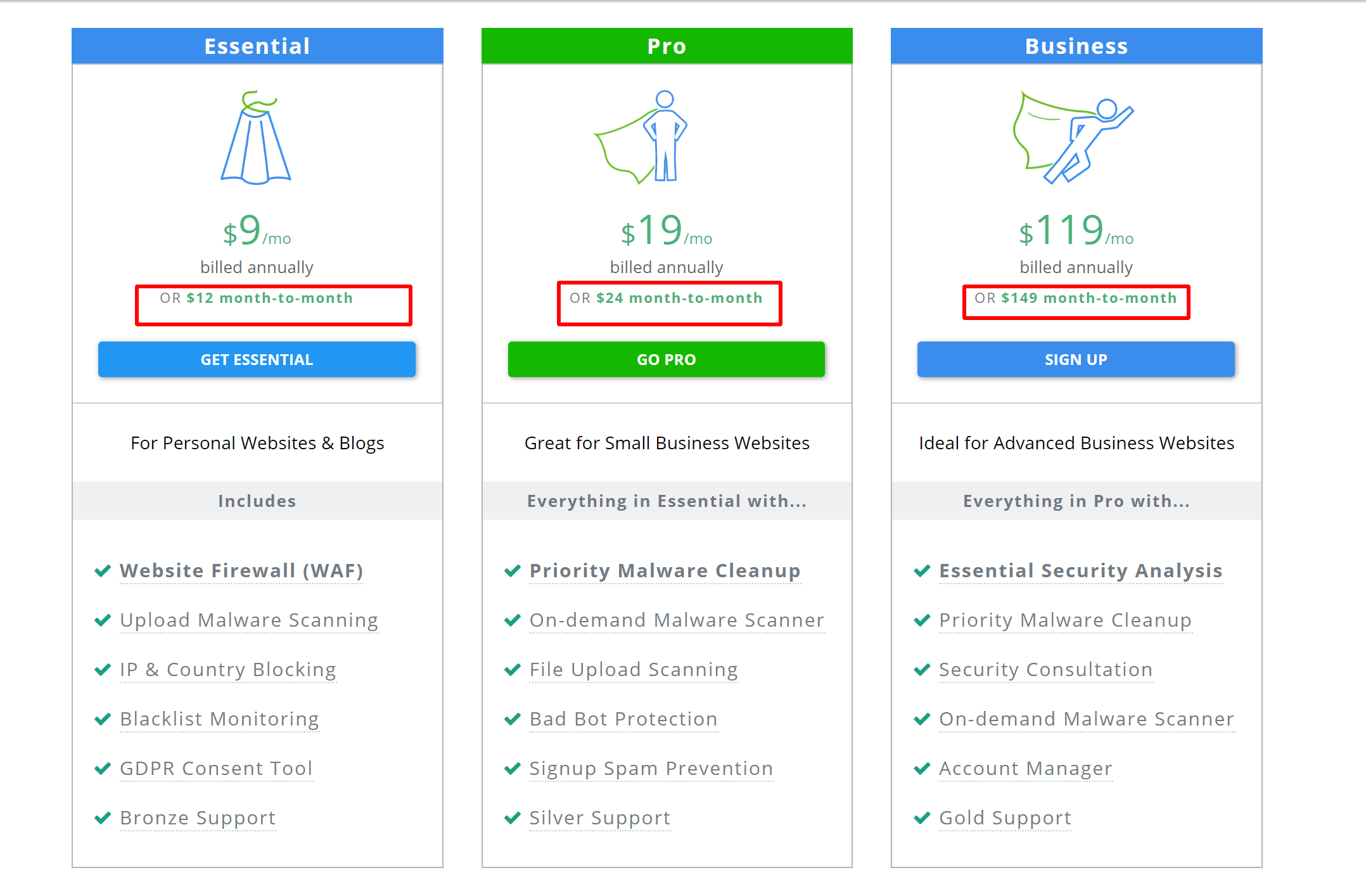Select the Business plan header
Image resolution: width=1366 pixels, height=896 pixels.
(x=1076, y=45)
